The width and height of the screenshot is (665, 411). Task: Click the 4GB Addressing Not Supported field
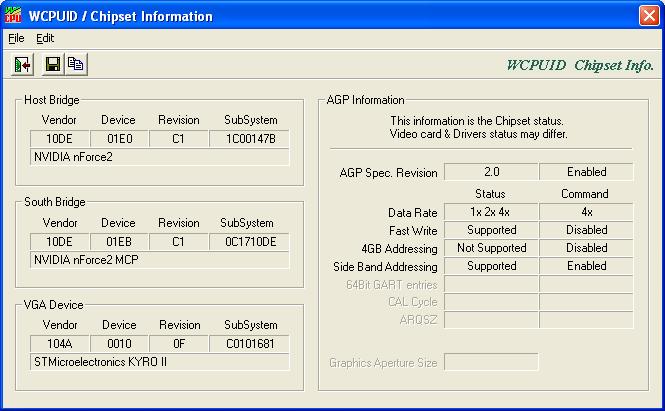pyautogui.click(x=491, y=248)
